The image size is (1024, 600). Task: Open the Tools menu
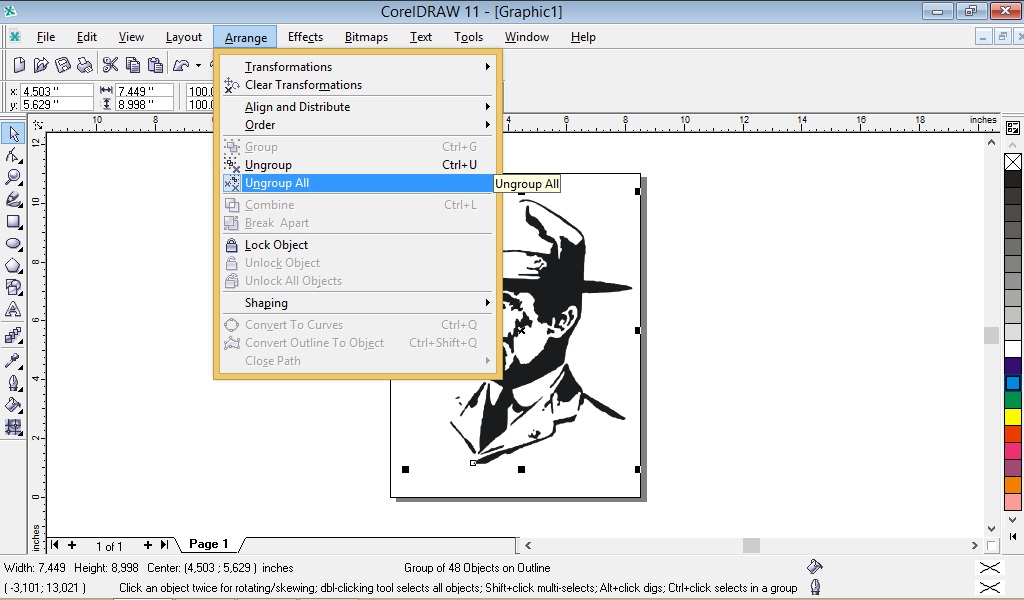click(x=468, y=37)
